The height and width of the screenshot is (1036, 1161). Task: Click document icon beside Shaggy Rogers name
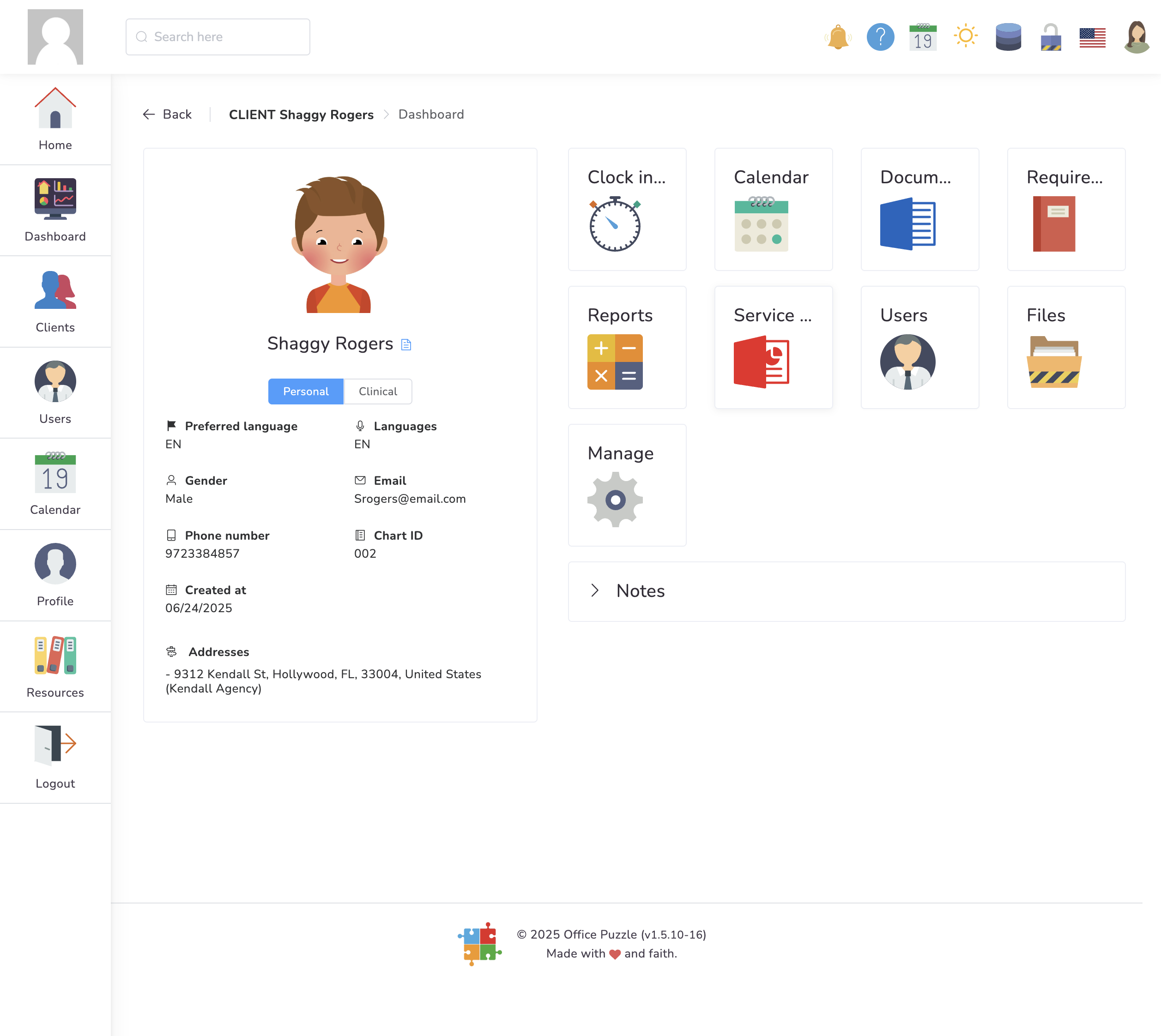[x=406, y=344]
